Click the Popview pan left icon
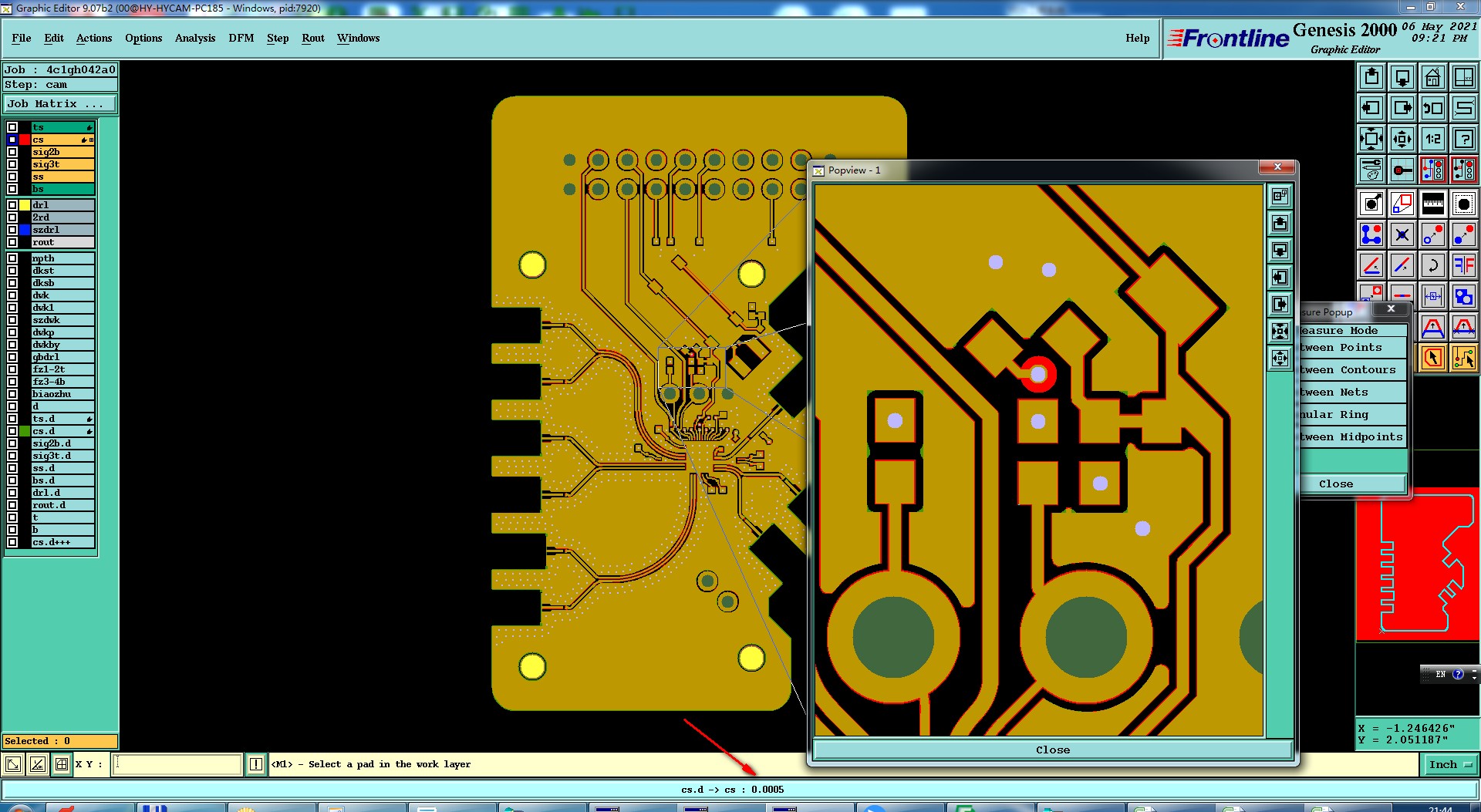The image size is (1481, 812). (x=1280, y=278)
